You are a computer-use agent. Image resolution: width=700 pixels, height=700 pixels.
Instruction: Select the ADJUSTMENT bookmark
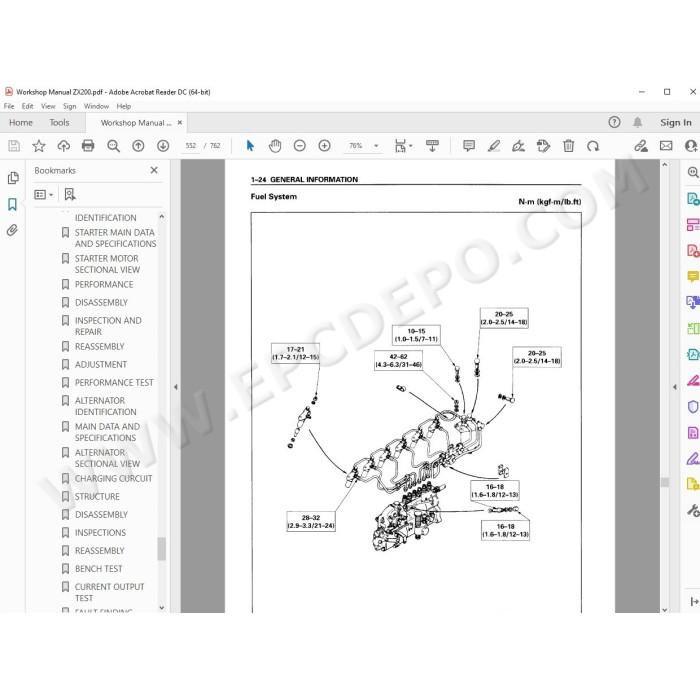click(100, 365)
